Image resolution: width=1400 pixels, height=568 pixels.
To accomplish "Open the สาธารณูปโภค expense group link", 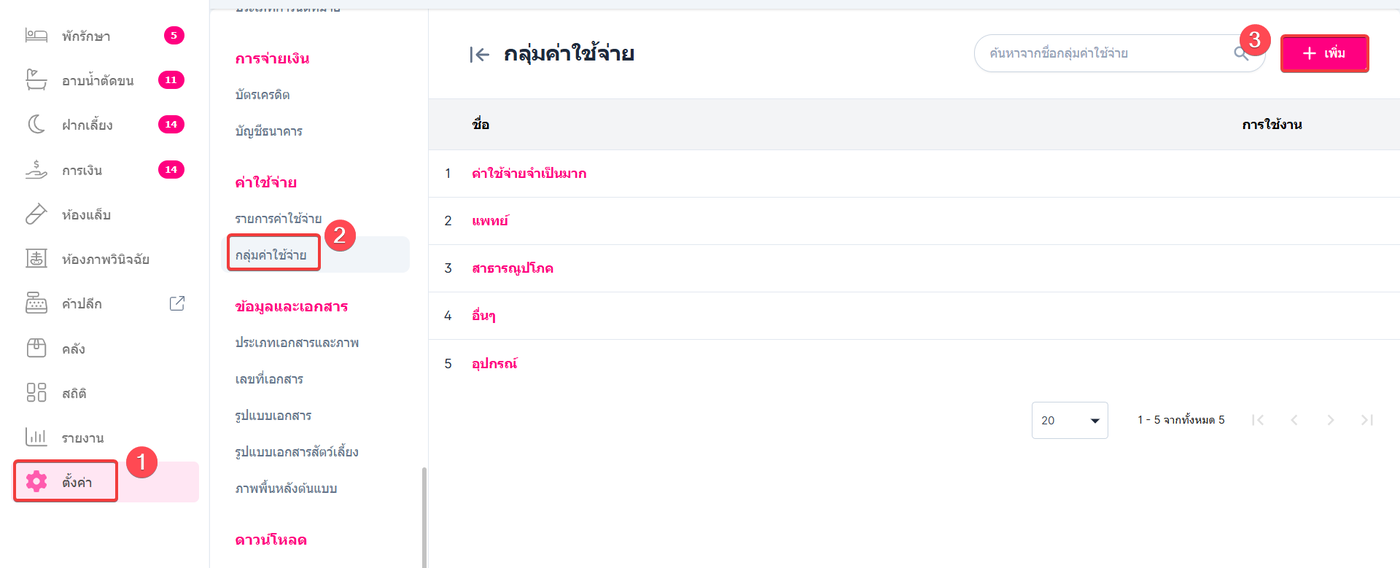I will pyautogui.click(x=512, y=268).
